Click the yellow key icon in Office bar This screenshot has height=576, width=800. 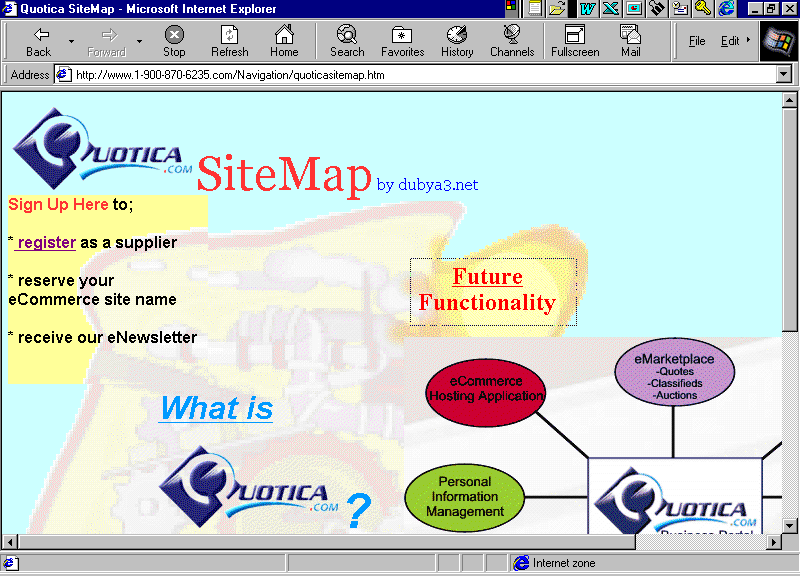click(703, 8)
